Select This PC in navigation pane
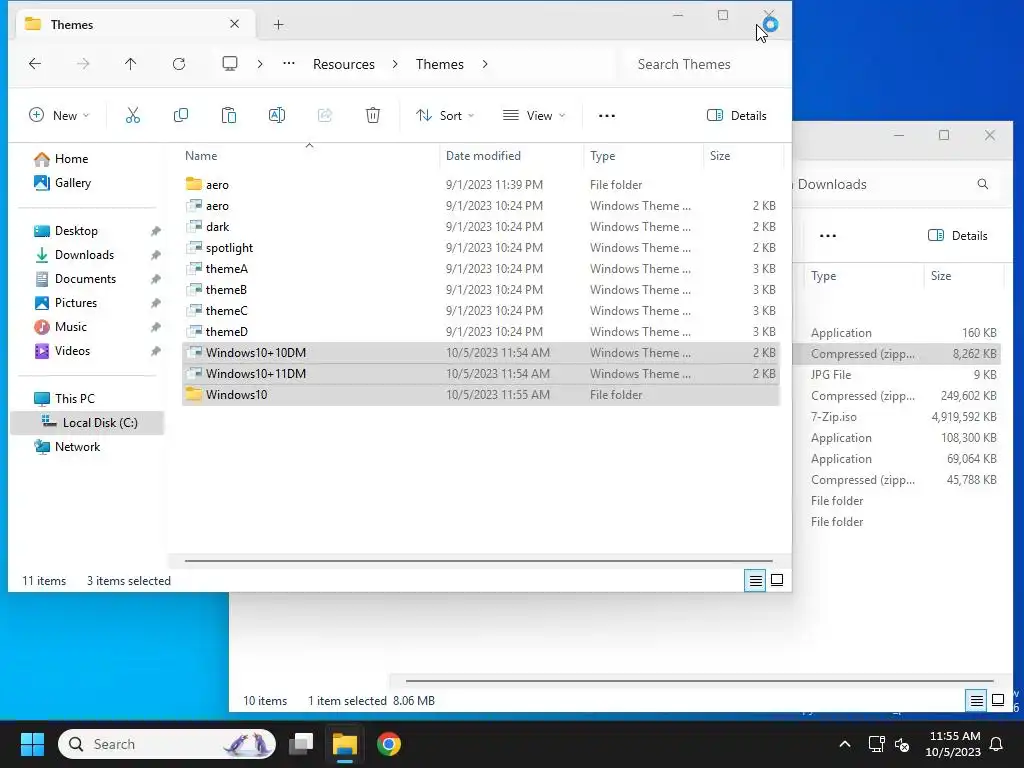Image resolution: width=1024 pixels, height=768 pixels. (74, 398)
